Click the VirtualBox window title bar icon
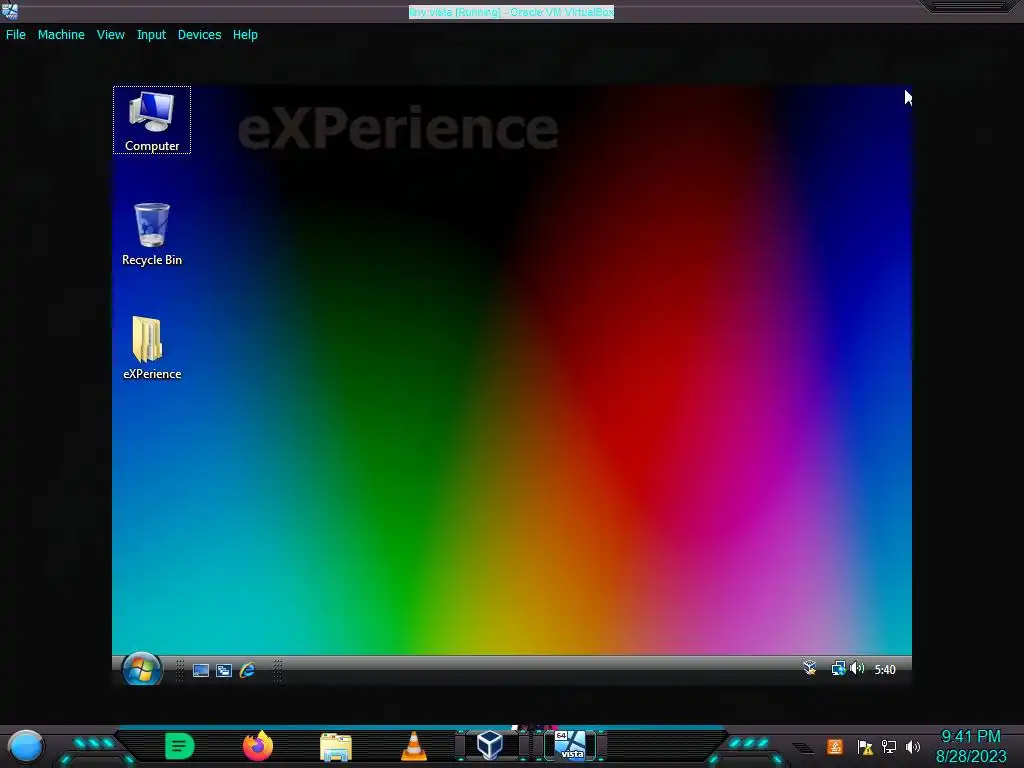 tap(10, 10)
